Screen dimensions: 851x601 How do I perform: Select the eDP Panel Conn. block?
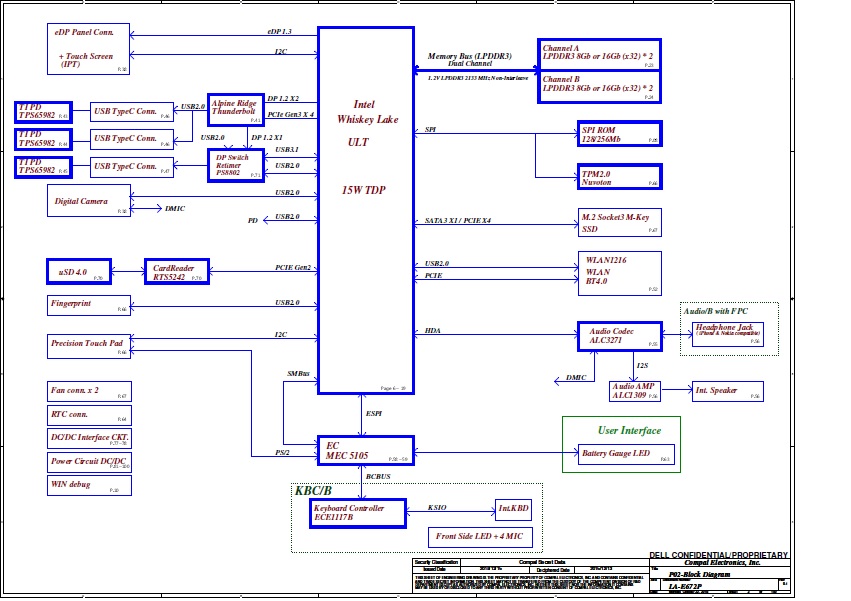pos(89,49)
